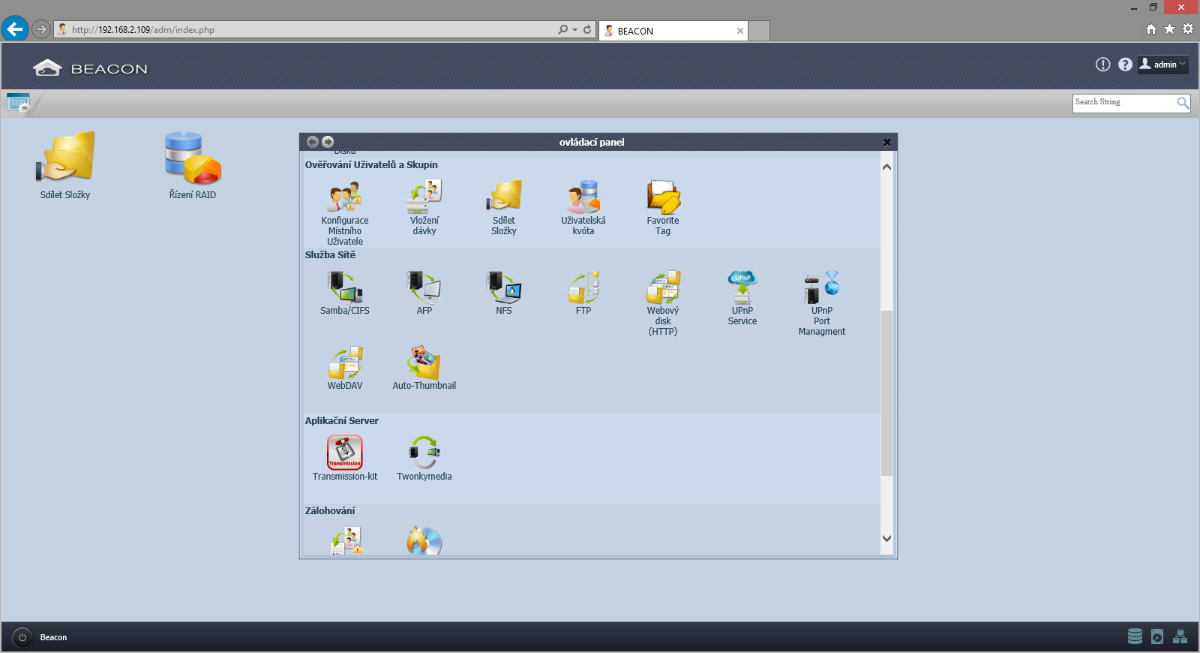Expand the admin user dropdown

(1163, 65)
